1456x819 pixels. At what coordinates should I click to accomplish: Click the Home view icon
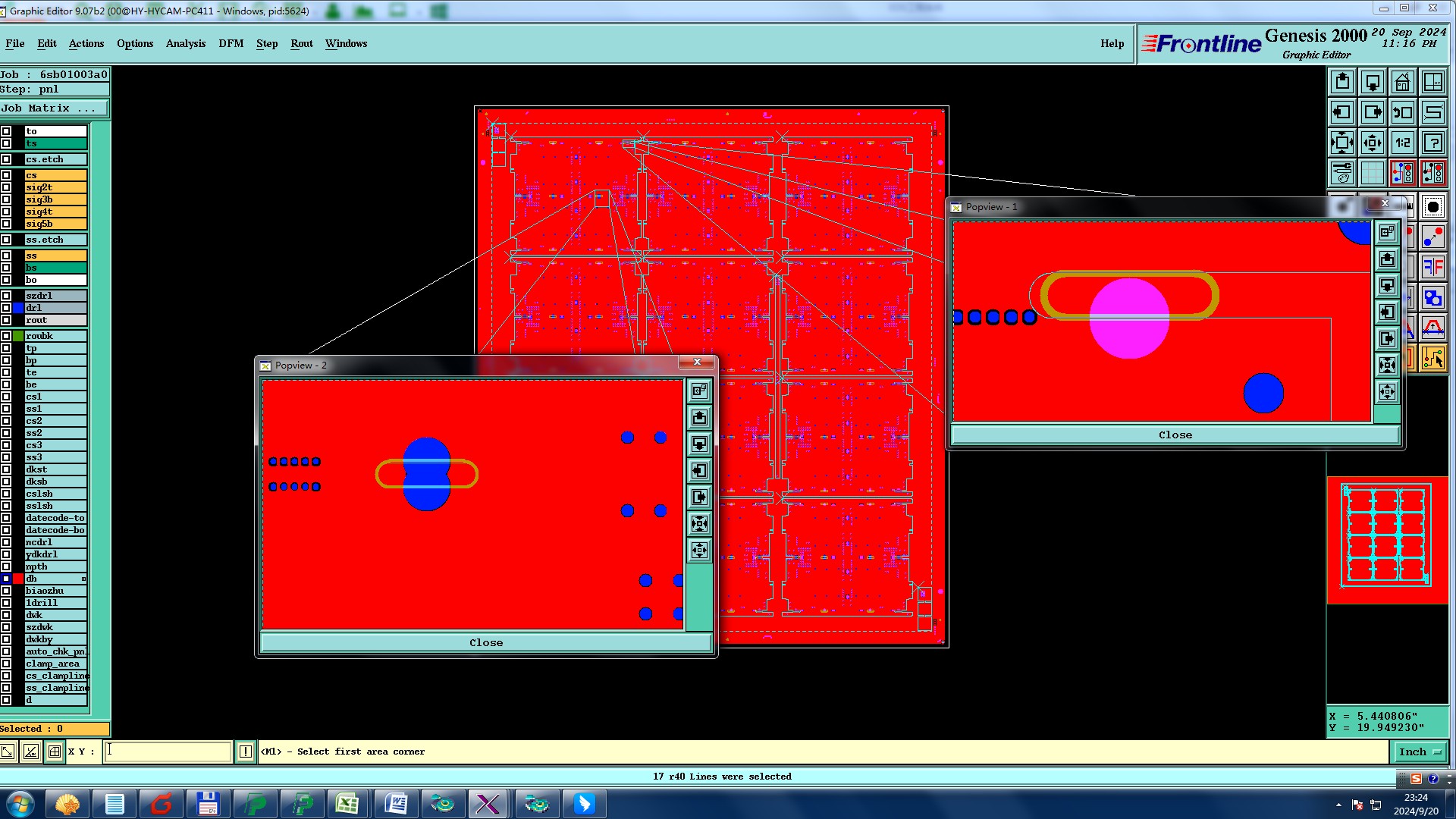(x=1402, y=82)
